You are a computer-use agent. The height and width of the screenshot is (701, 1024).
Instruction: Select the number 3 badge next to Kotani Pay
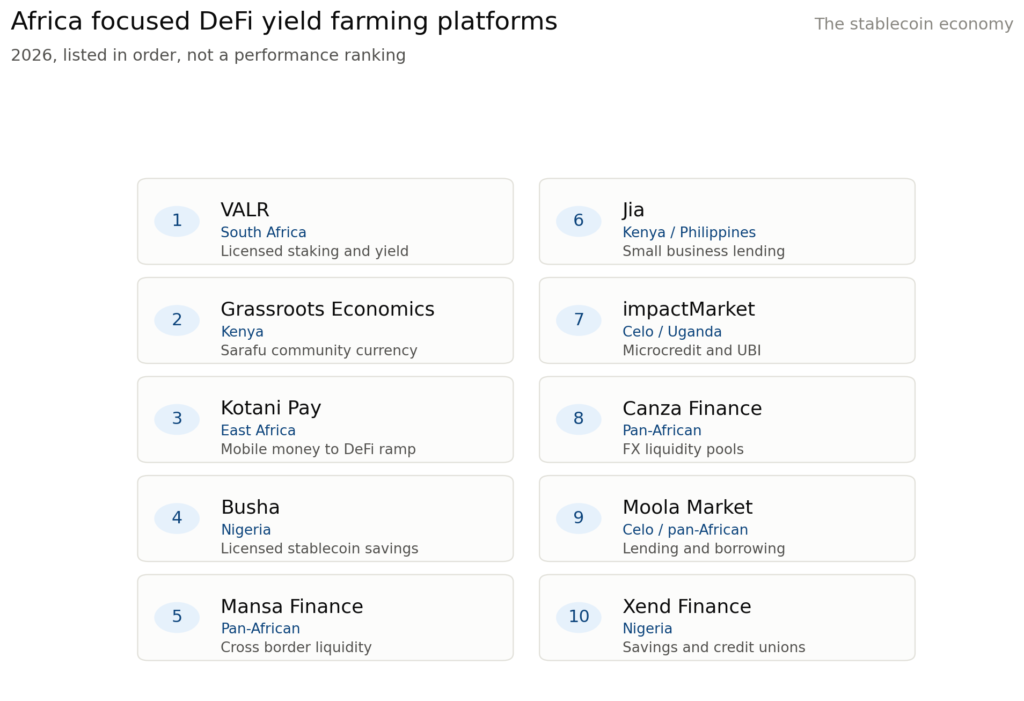pyautogui.click(x=177, y=419)
